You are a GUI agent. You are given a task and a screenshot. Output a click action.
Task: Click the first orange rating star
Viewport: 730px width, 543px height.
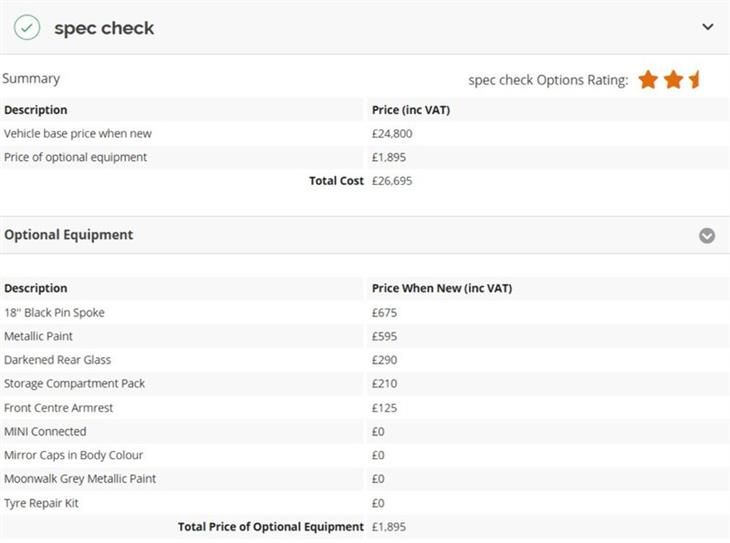pos(648,80)
